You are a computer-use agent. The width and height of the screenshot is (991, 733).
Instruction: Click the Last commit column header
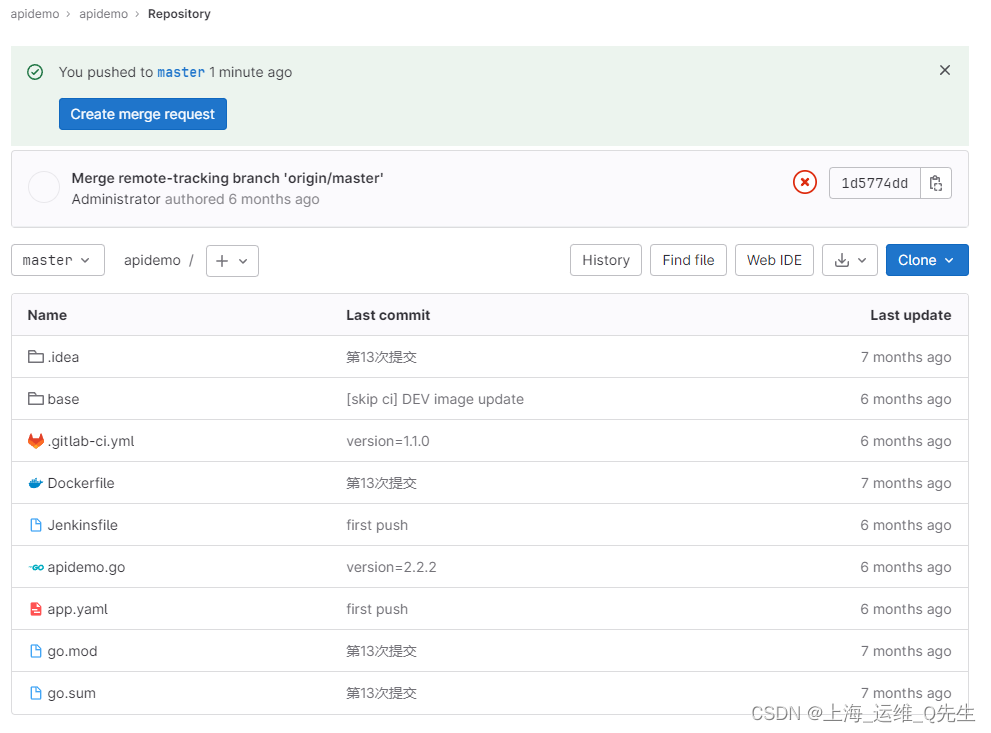pyautogui.click(x=388, y=315)
